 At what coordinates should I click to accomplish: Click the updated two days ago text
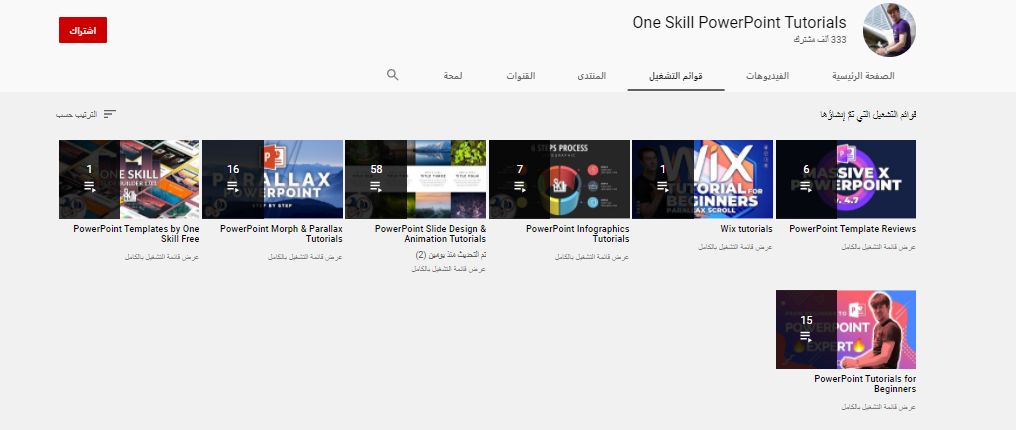point(451,255)
